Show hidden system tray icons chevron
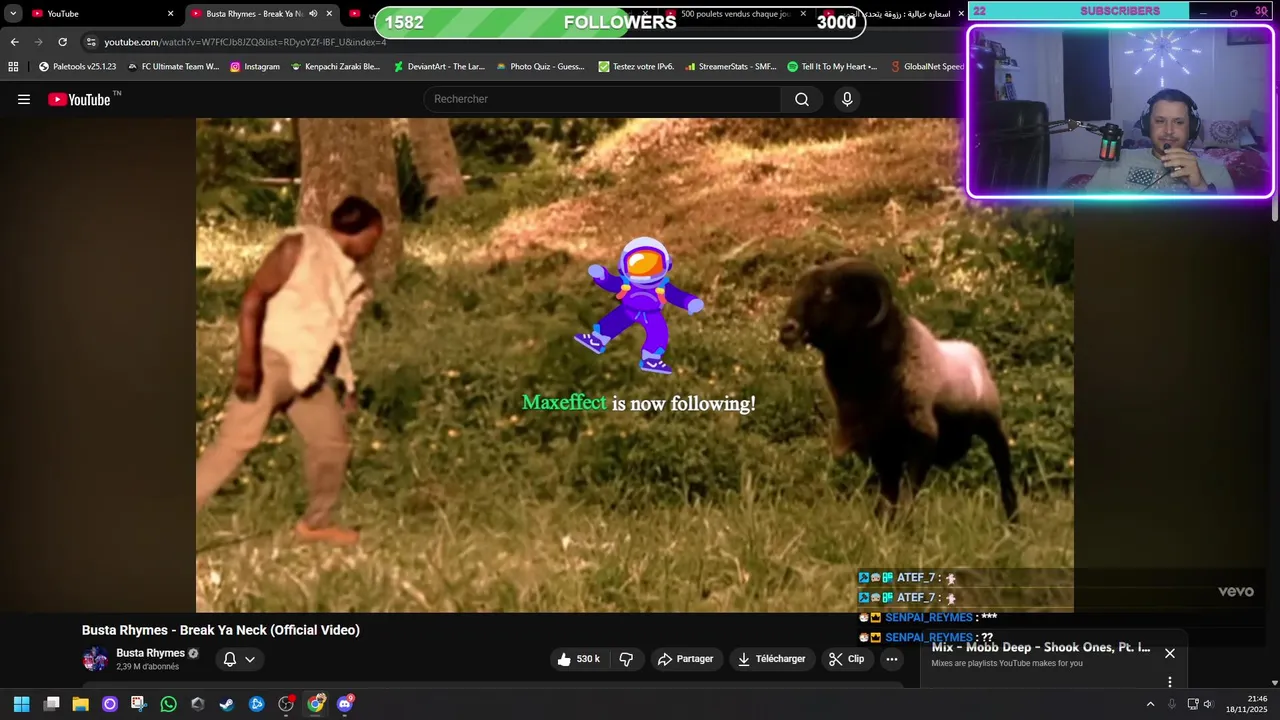 pyautogui.click(x=1150, y=704)
